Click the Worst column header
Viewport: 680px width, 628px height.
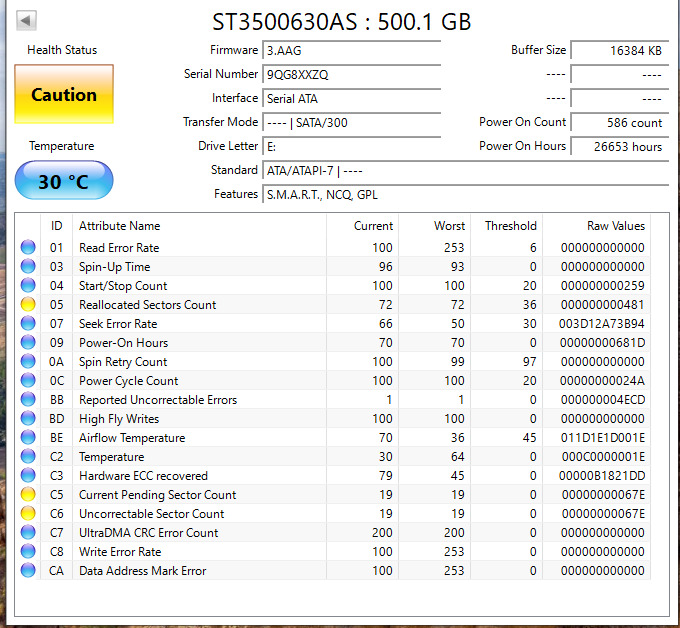click(x=449, y=226)
